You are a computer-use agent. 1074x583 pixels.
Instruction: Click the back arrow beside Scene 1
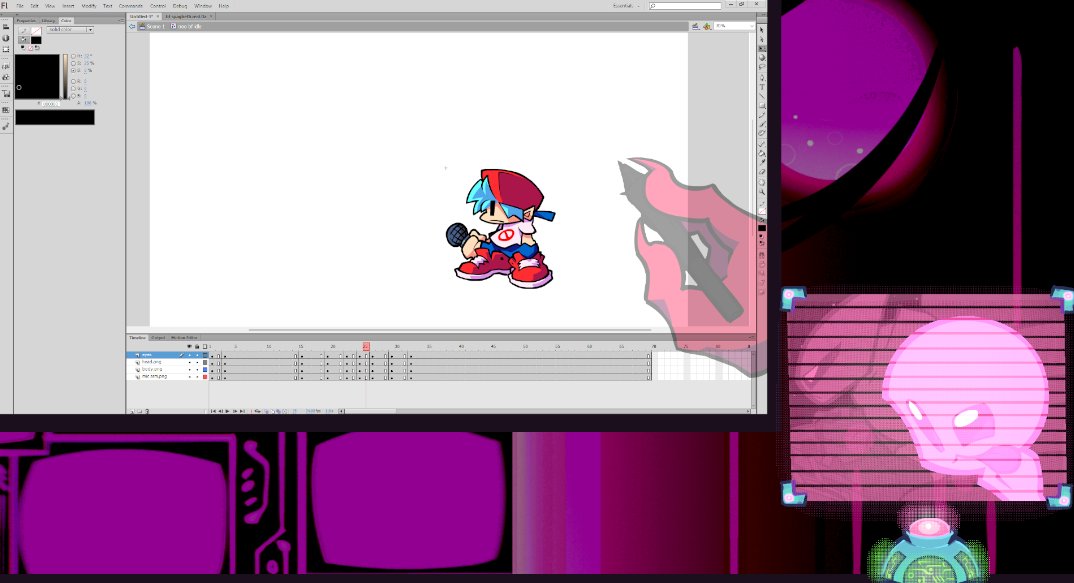(132, 26)
